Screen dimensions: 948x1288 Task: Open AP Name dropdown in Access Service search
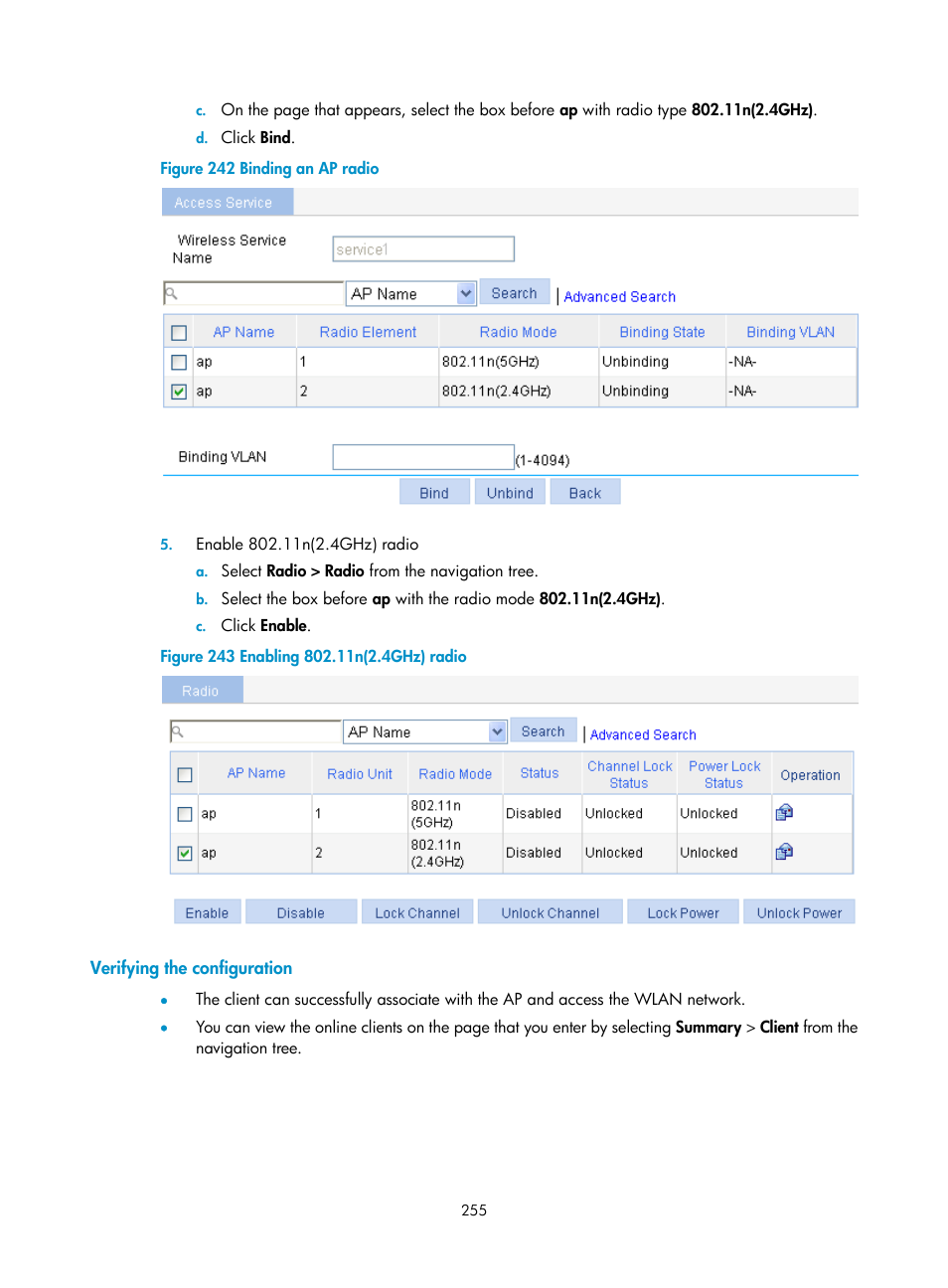point(410,293)
